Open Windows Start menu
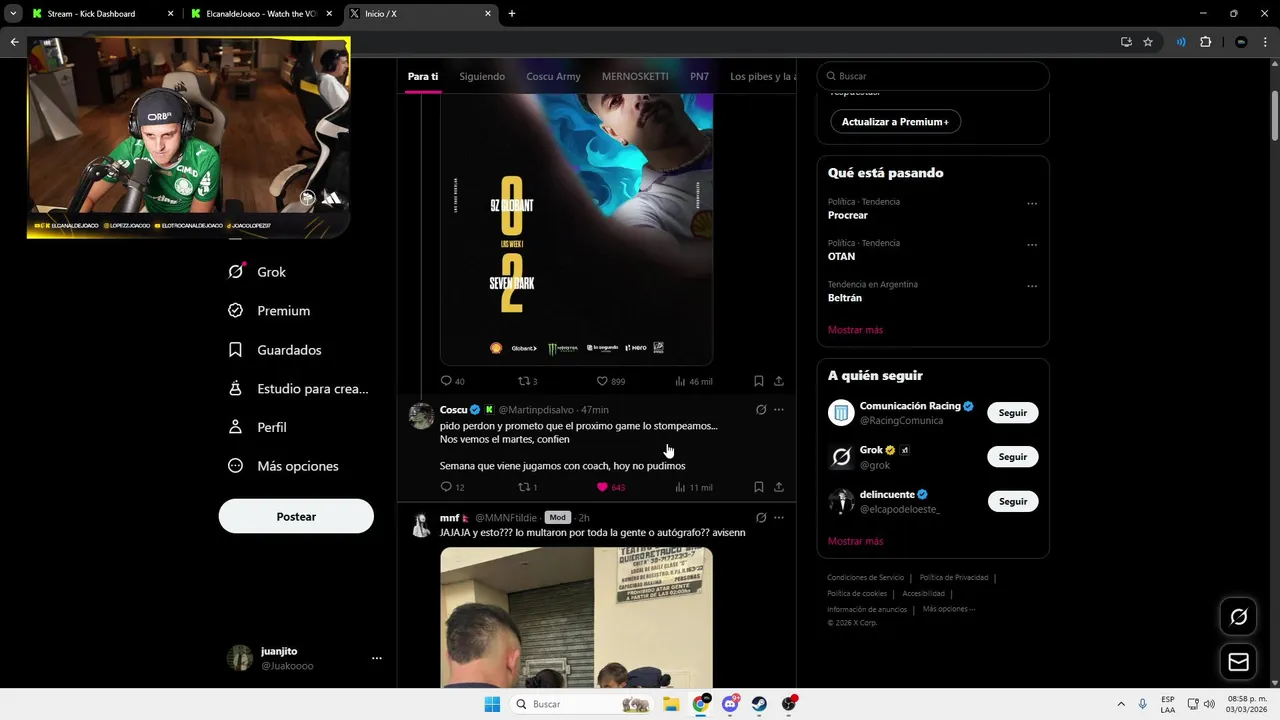1280x720 pixels. 492,704
